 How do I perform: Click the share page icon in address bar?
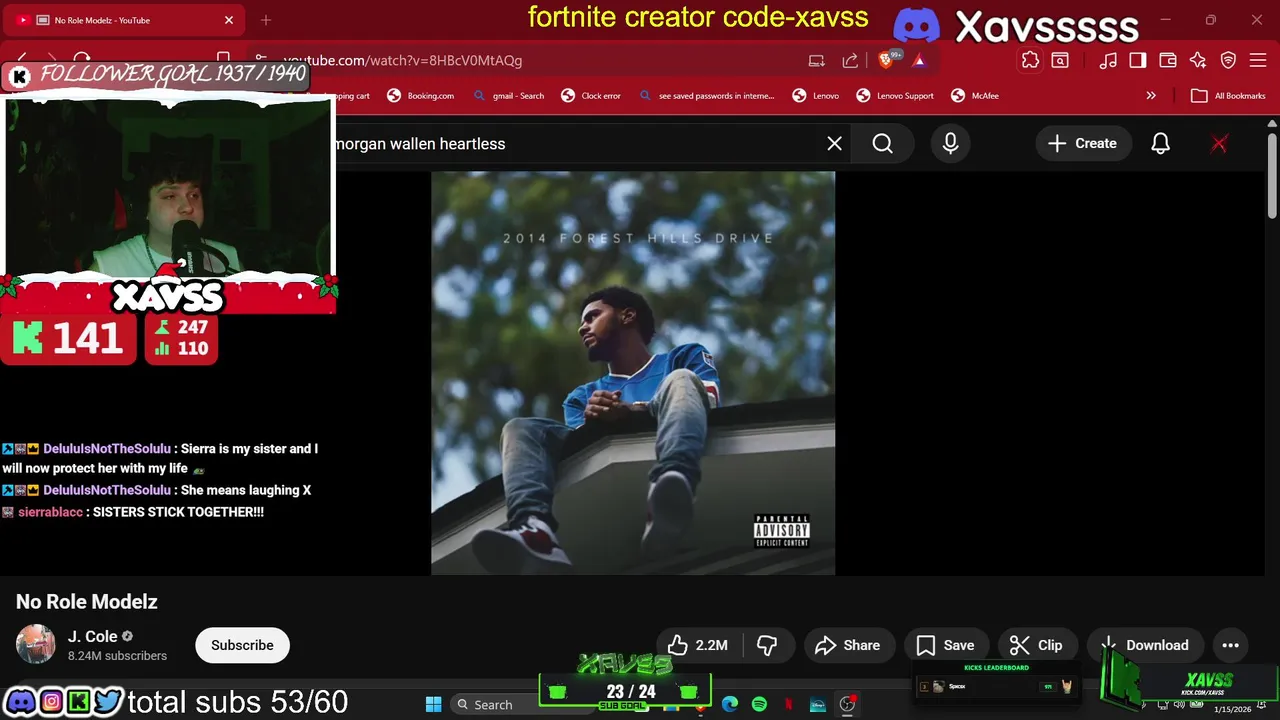tap(850, 60)
